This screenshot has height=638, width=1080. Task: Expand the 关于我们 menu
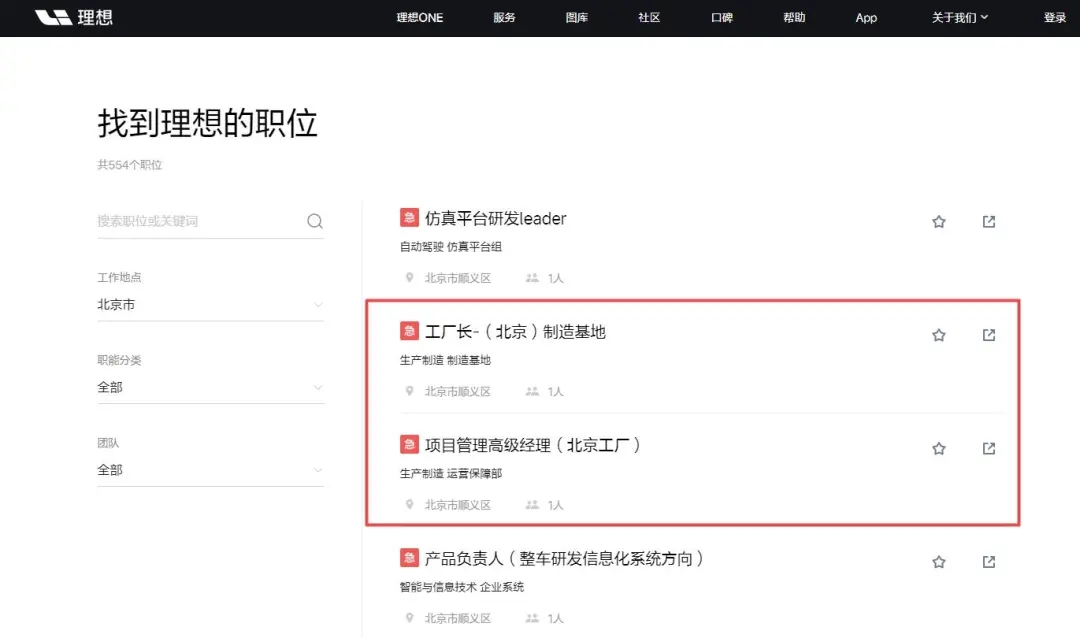959,18
